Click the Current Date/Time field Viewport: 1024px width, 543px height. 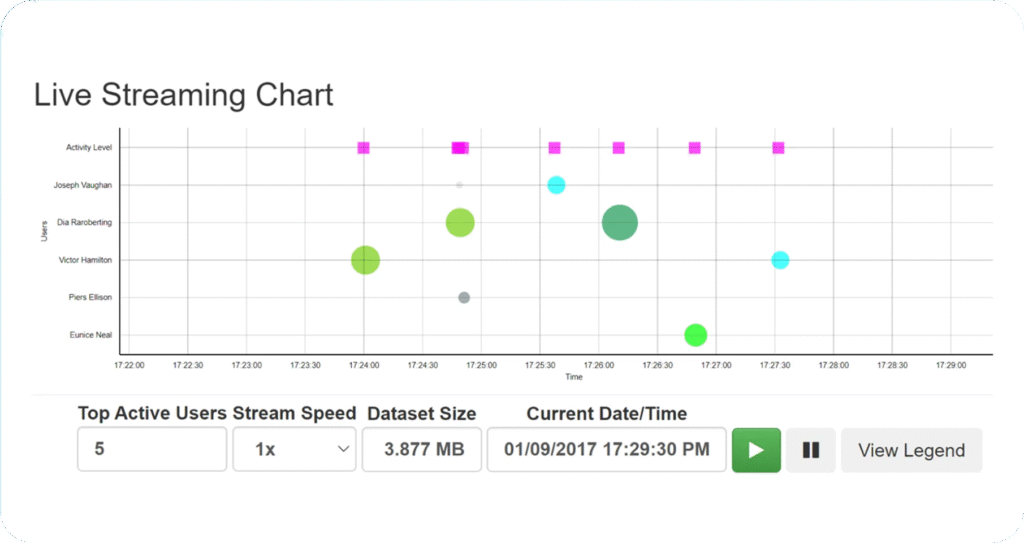pyautogui.click(x=606, y=450)
